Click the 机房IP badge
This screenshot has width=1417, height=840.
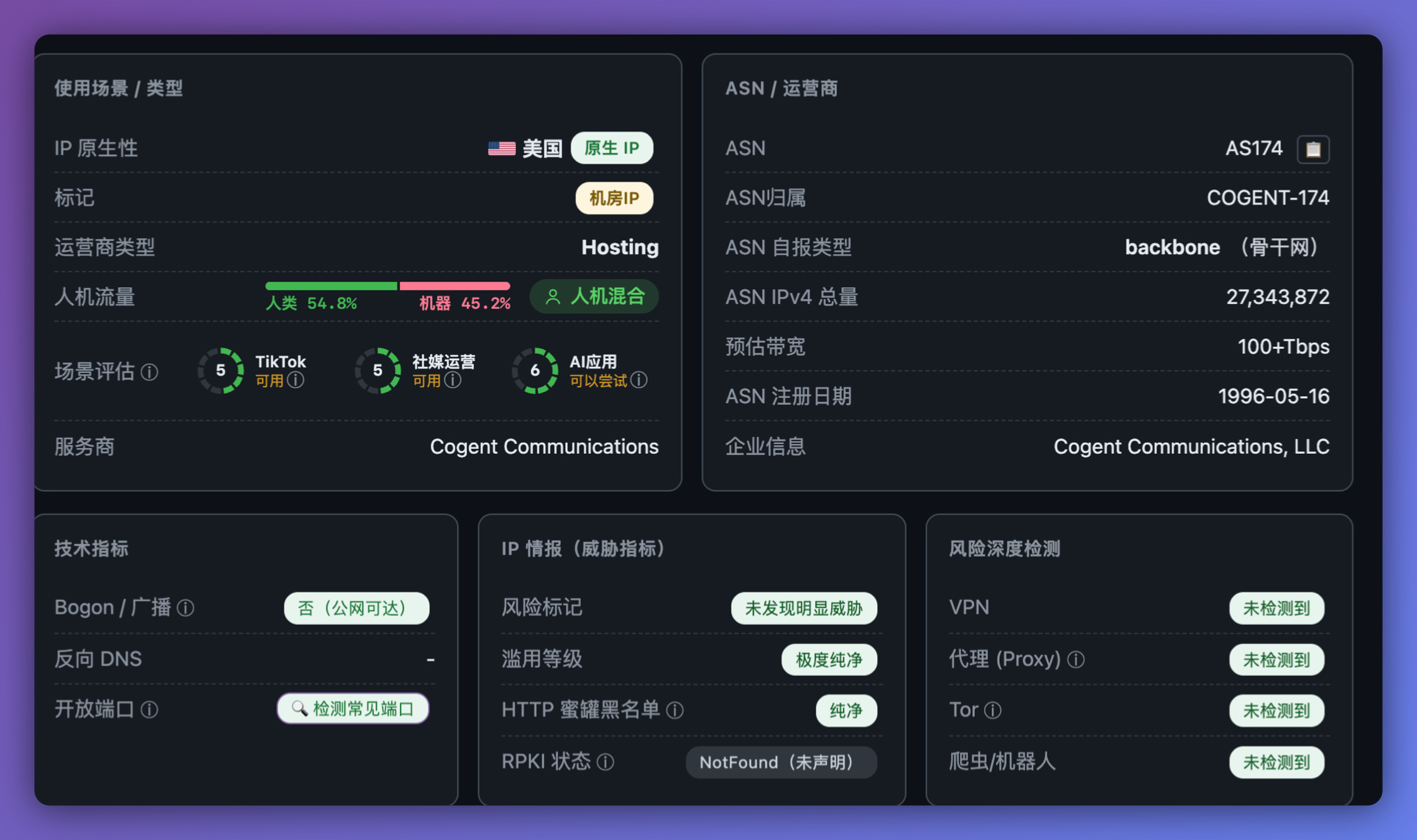[614, 198]
